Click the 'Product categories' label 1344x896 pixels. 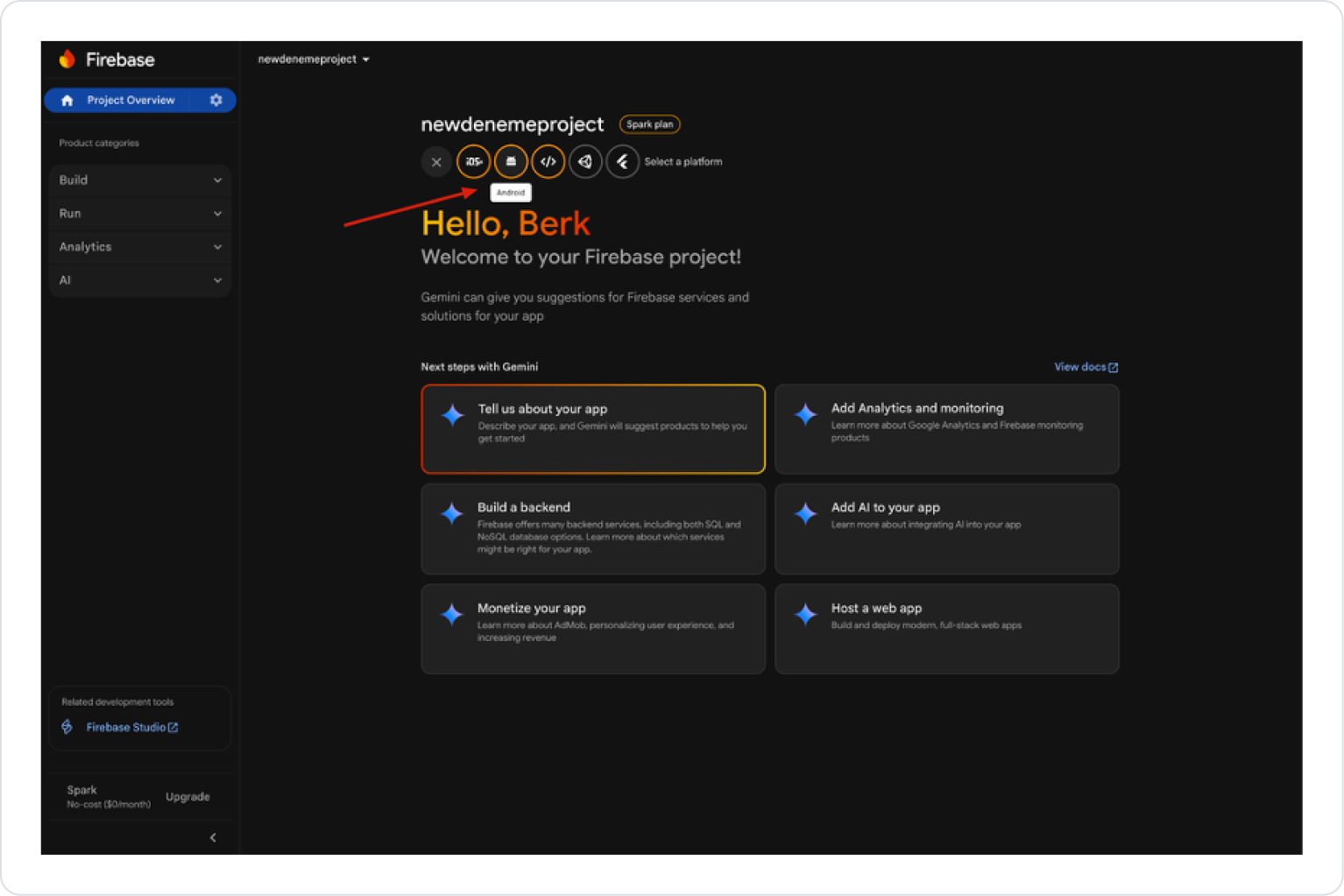(x=99, y=143)
